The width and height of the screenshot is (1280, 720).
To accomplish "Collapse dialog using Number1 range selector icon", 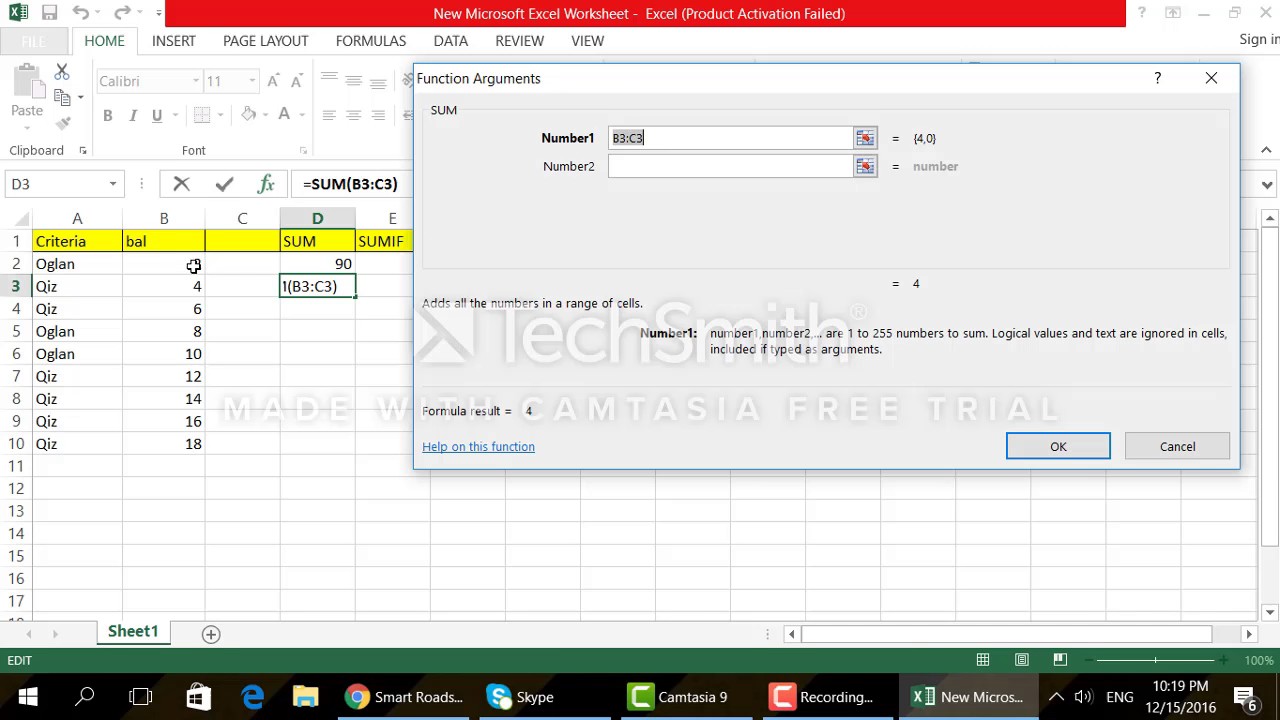I will coord(865,138).
